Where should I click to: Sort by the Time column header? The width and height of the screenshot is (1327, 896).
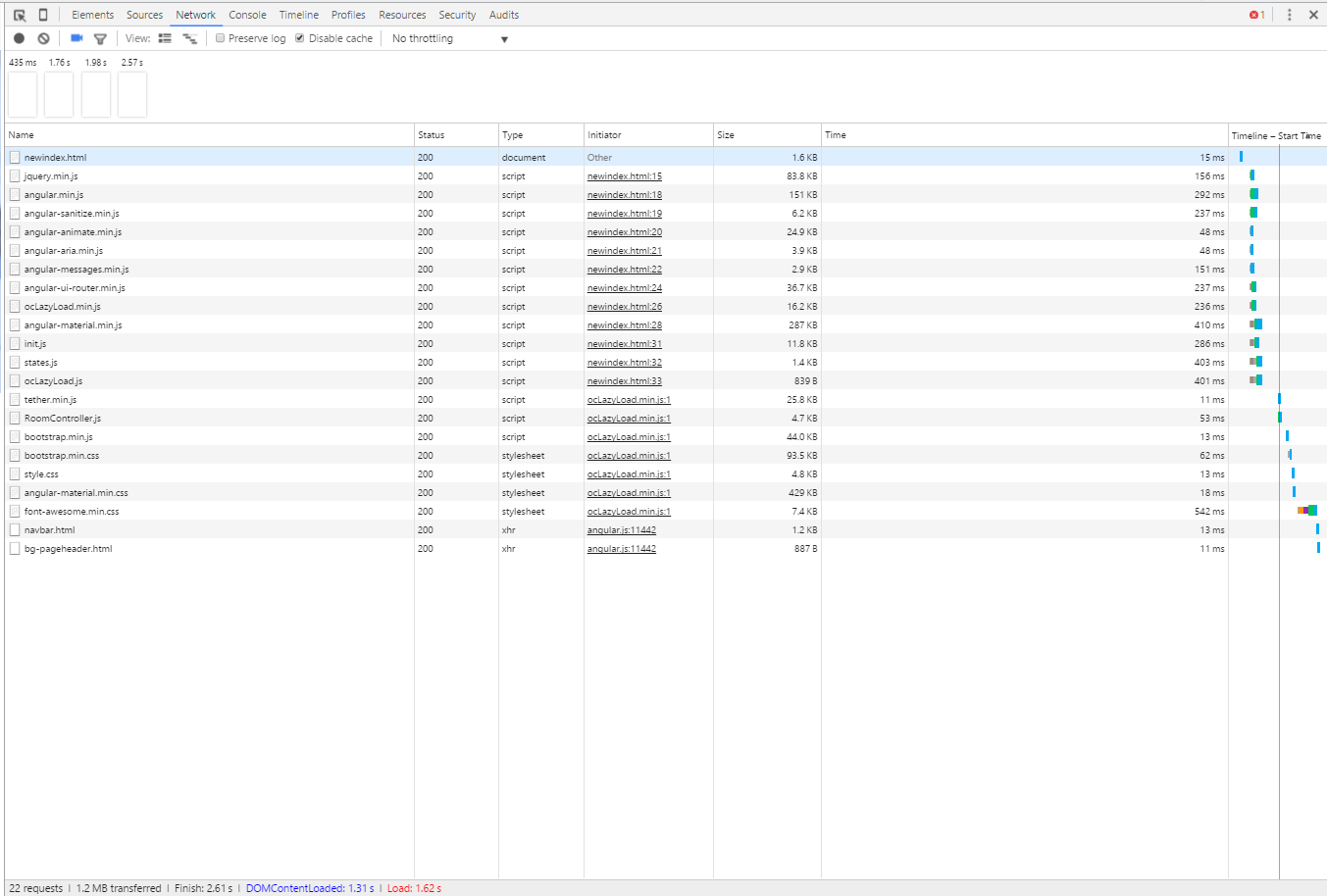tap(1025, 135)
